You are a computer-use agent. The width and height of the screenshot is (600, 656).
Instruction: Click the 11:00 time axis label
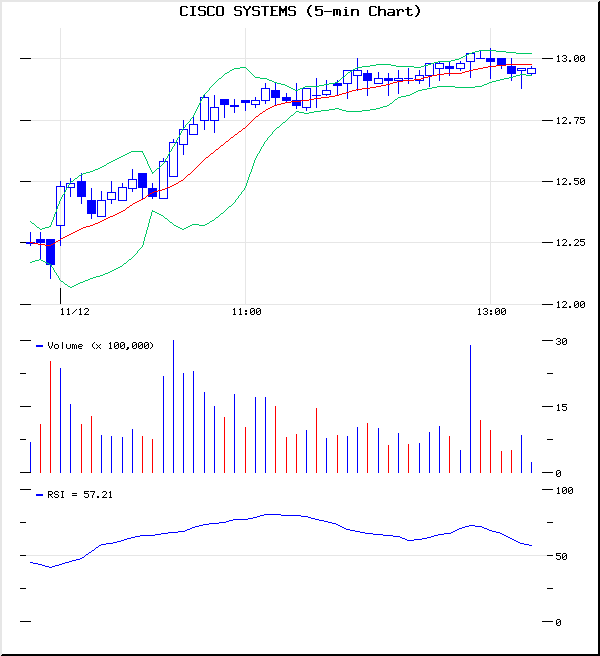coord(246,312)
